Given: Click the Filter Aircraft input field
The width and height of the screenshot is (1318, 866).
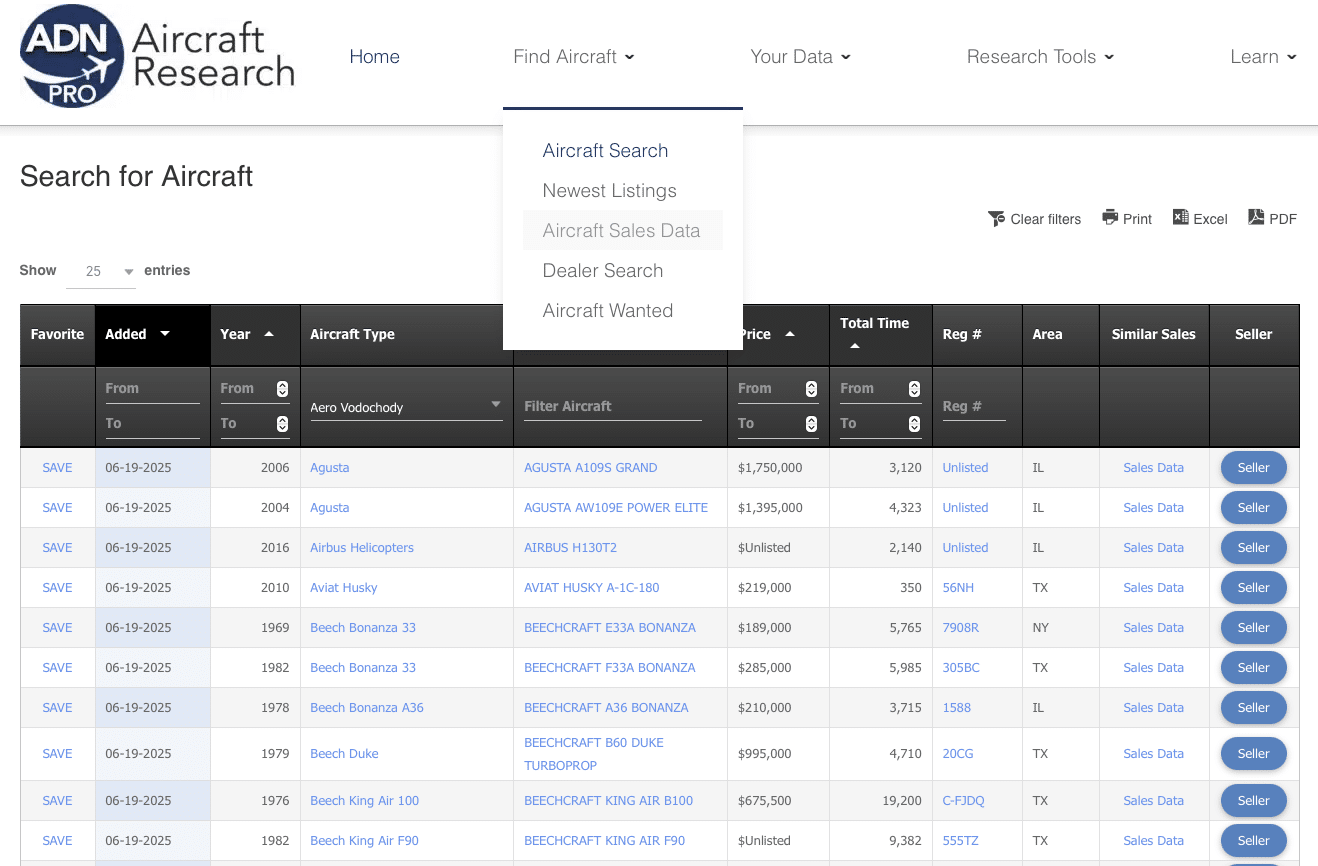Looking at the screenshot, I should (x=613, y=407).
